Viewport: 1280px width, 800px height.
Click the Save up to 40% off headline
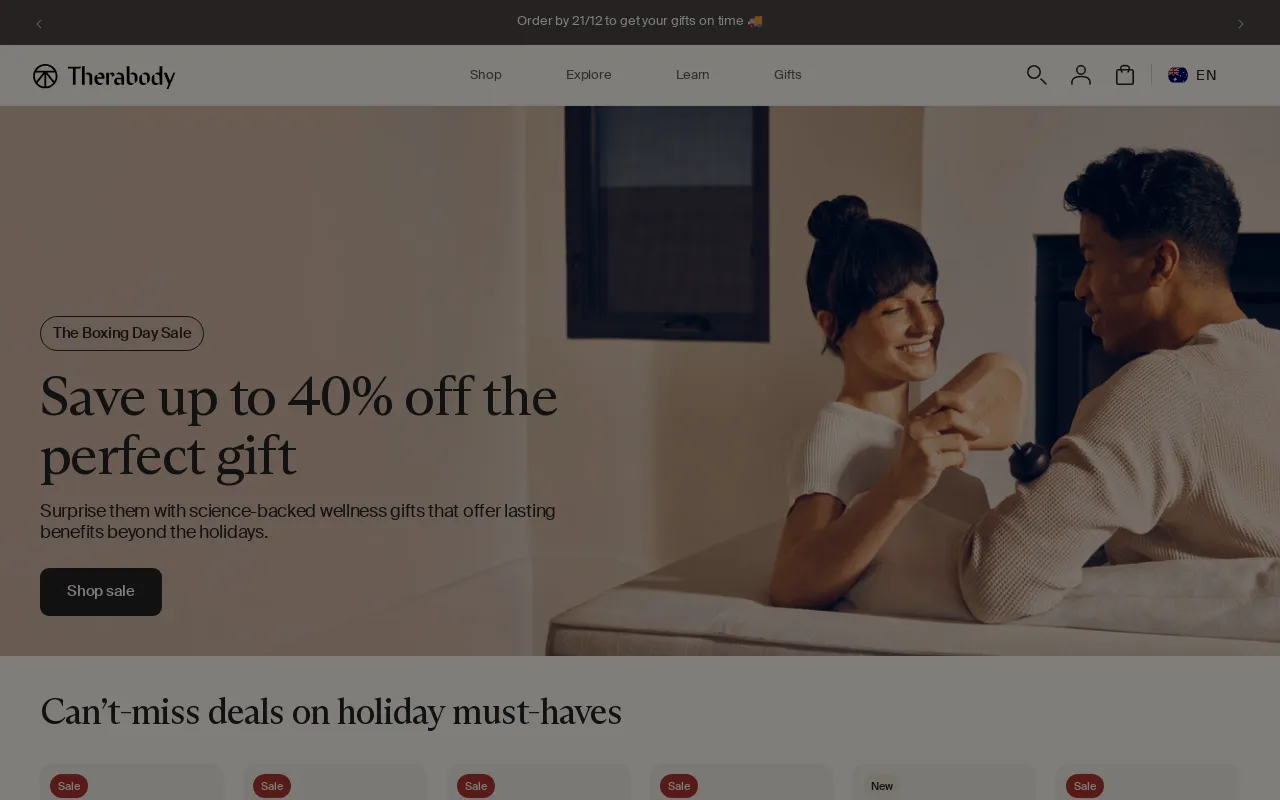[x=299, y=426]
